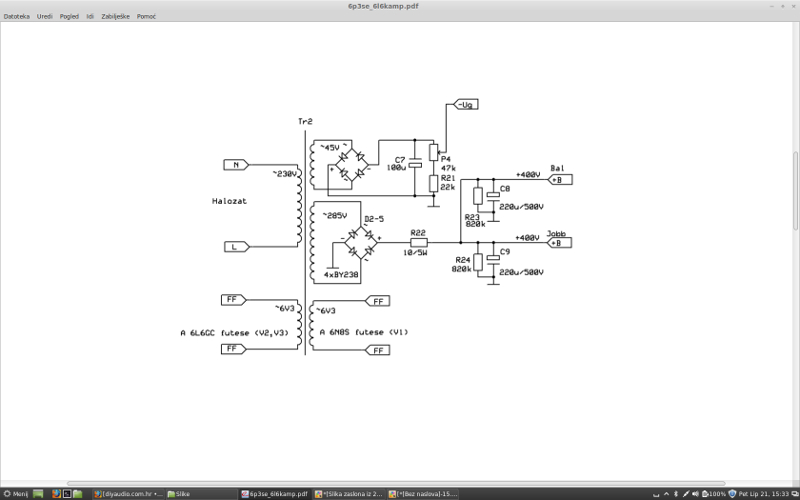Screen dimensions: 800x500
Task: Click the Menij start button
Action: click(15, 494)
